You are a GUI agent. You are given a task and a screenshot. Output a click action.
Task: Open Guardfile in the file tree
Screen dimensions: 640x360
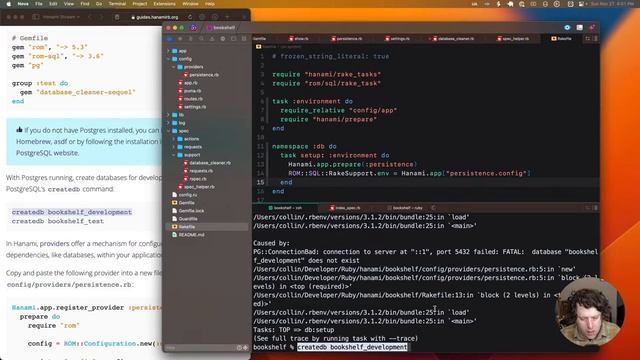[x=185, y=219]
